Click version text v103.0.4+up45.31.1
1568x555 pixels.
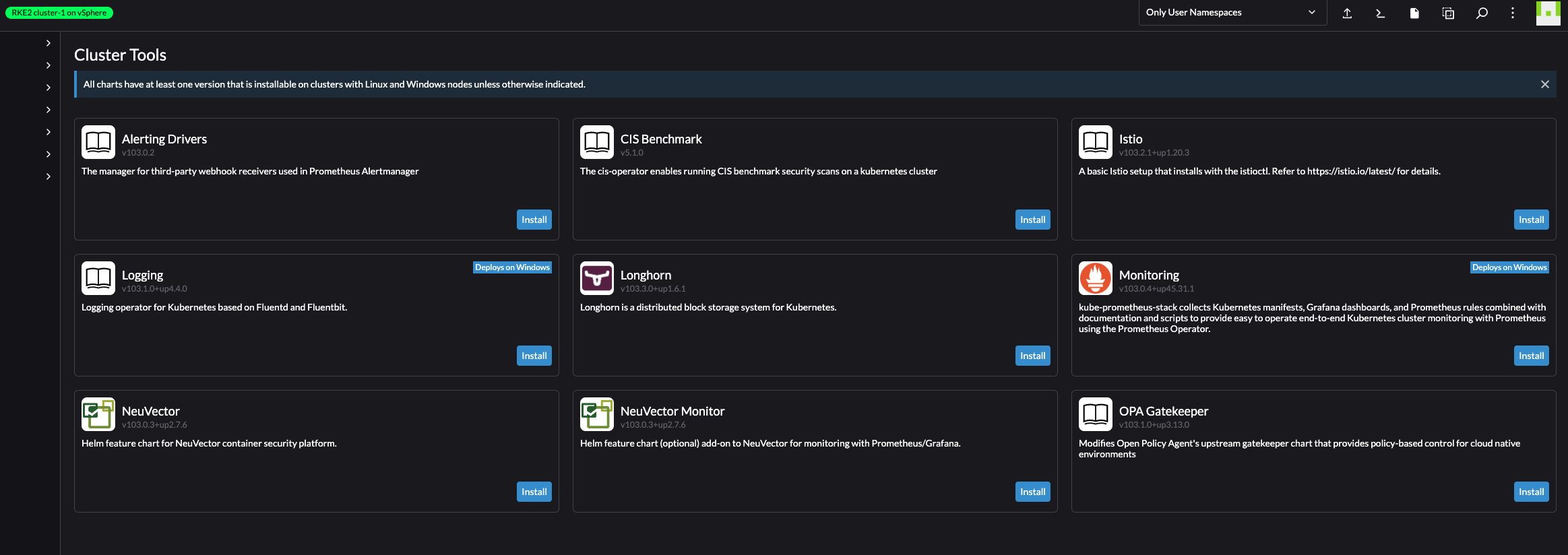point(1156,289)
